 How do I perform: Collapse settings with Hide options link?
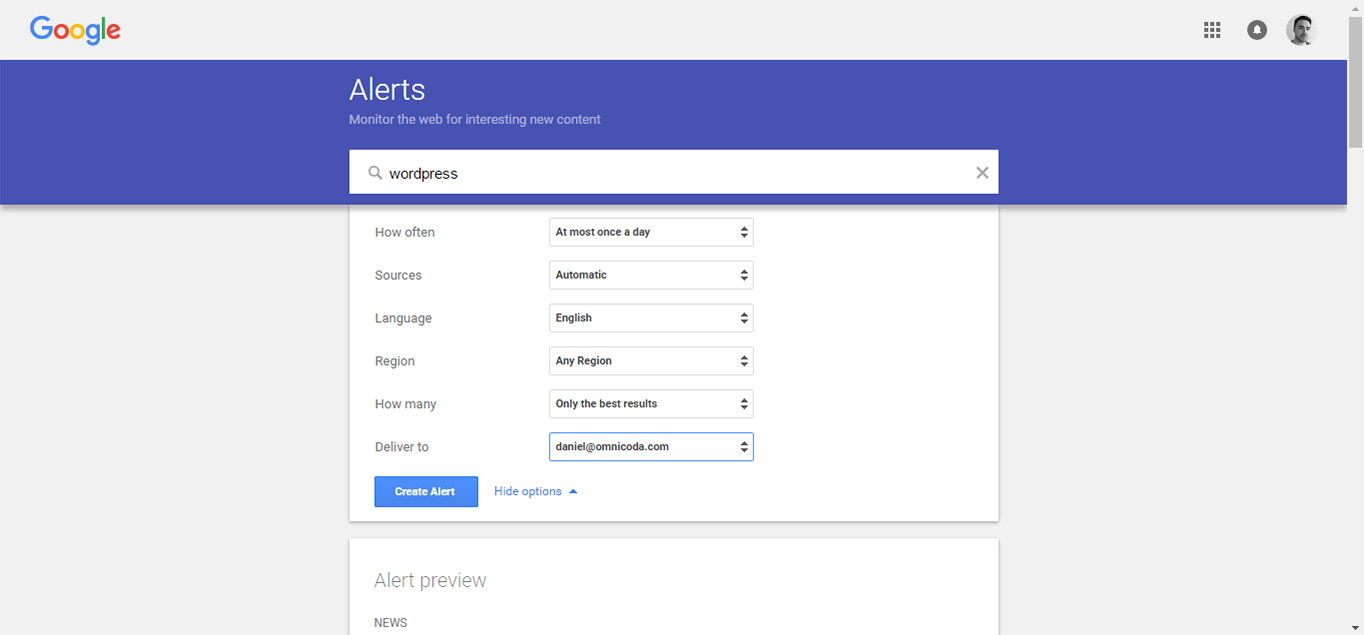[x=536, y=491]
